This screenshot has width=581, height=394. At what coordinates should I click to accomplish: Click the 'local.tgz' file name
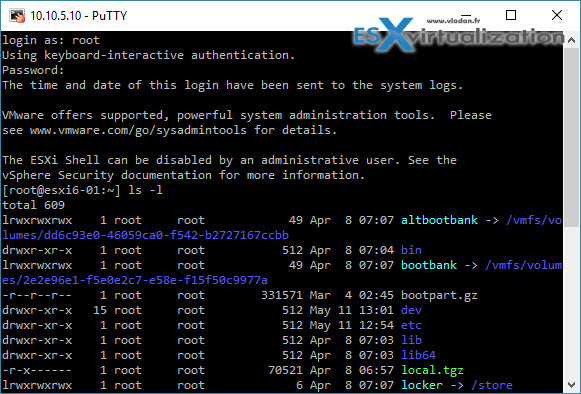pos(432,370)
